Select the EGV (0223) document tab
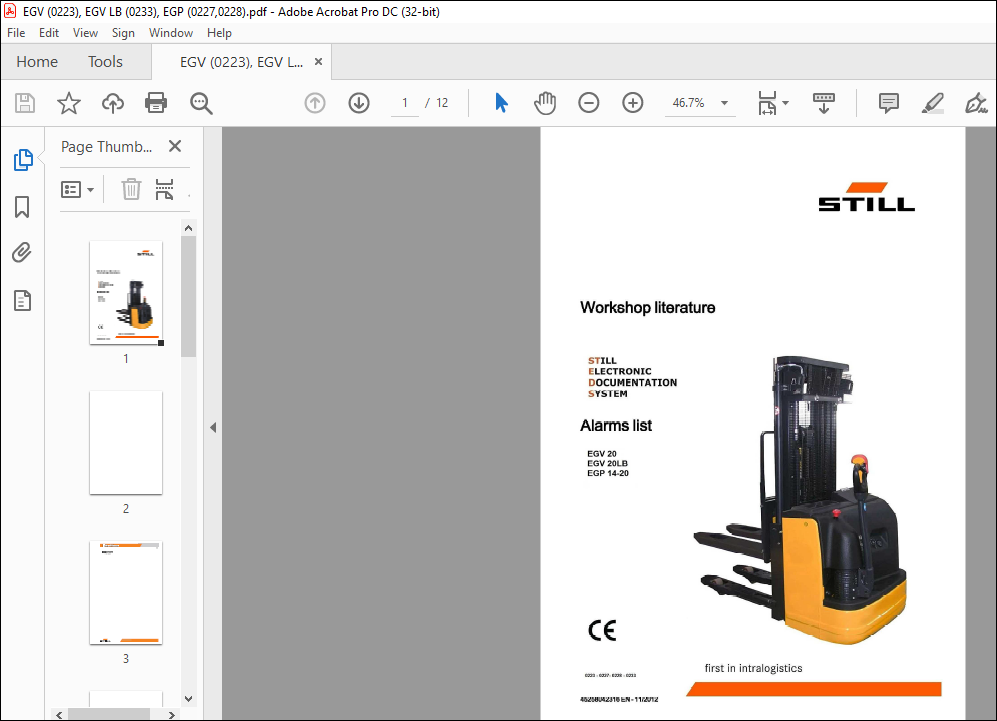997x721 pixels. tap(242, 62)
